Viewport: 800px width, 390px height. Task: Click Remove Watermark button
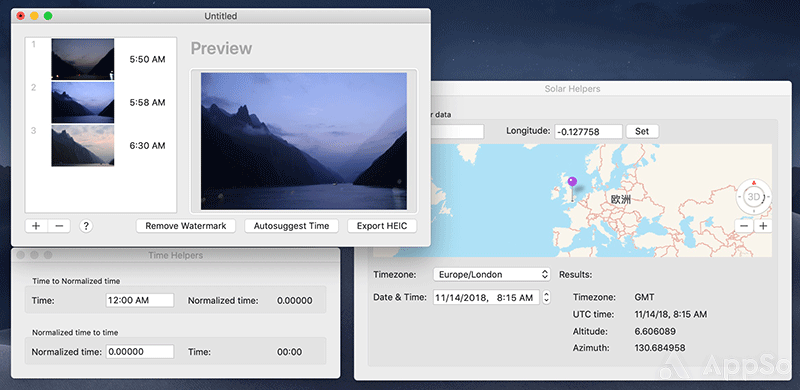186,226
